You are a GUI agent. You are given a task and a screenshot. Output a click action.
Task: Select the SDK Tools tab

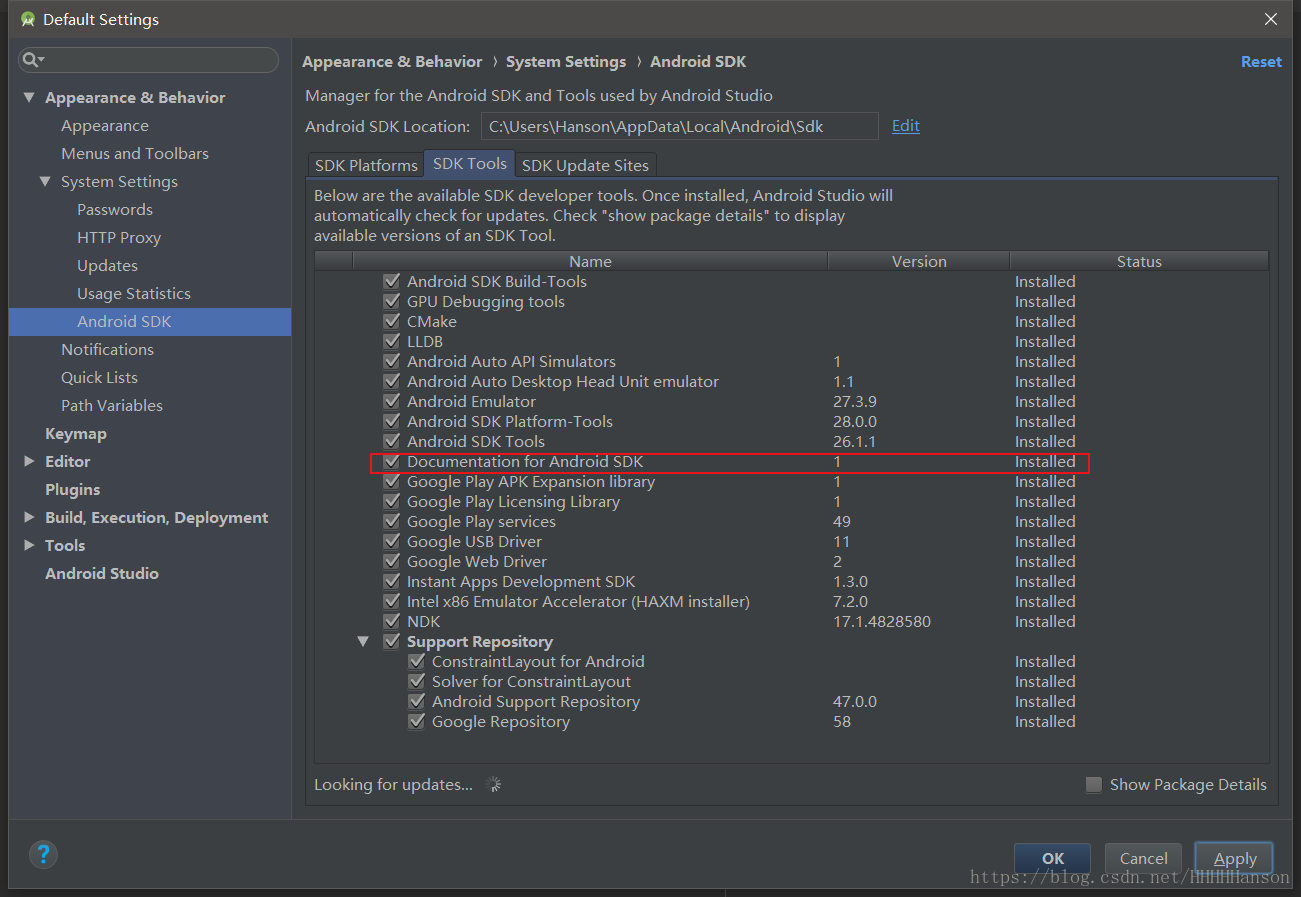[x=470, y=164]
